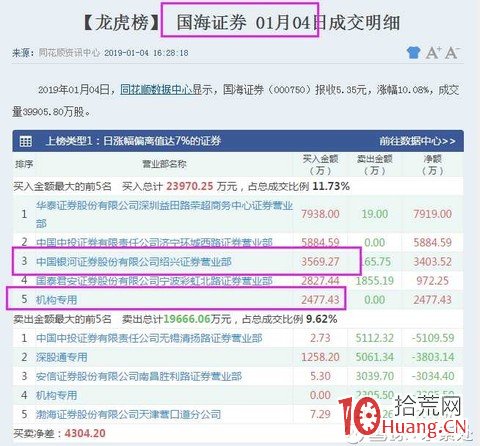This screenshot has width=480, height=446.
Task: Click the timestamp 2019-01-04 16:28:18
Action: click(x=146, y=53)
